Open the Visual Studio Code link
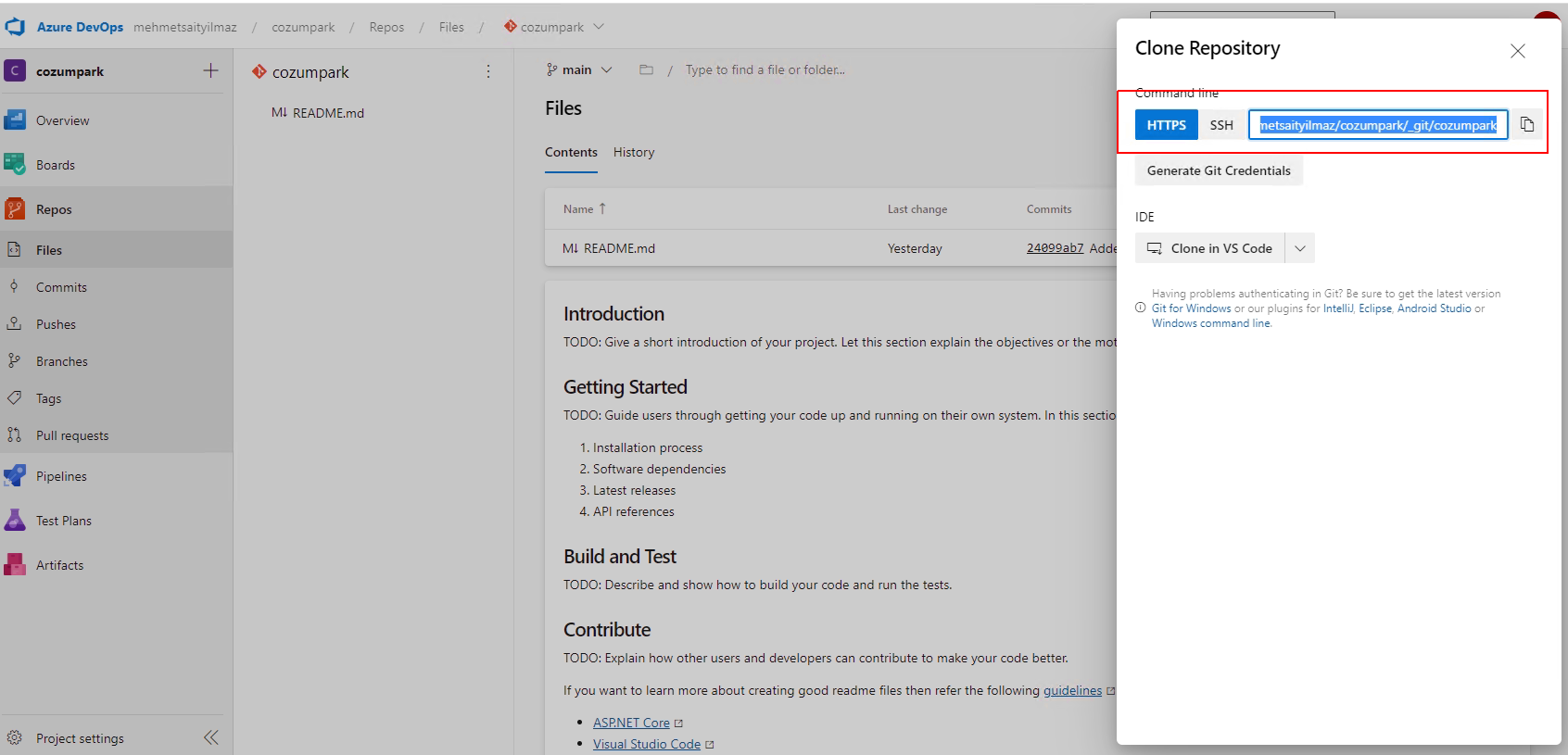Image resolution: width=1568 pixels, height=755 pixels. [647, 744]
